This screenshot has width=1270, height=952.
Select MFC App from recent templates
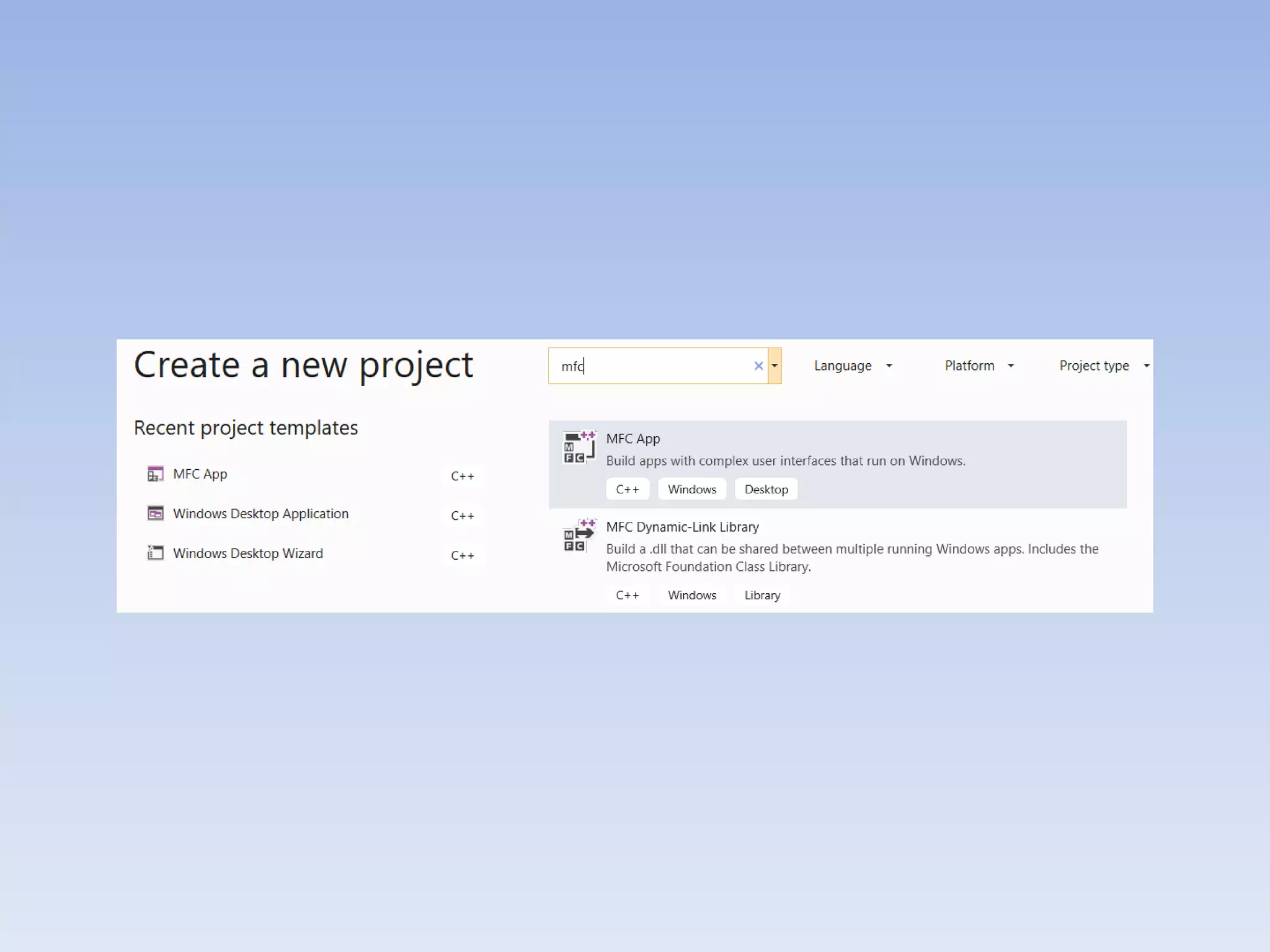[200, 474]
